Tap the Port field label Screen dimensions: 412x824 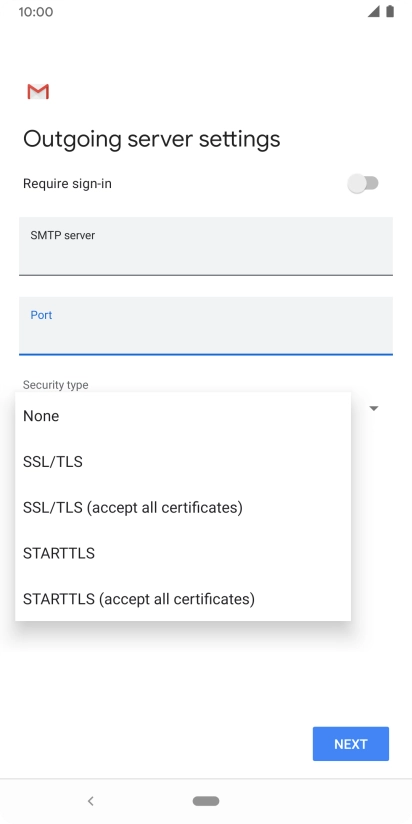pyautogui.click(x=41, y=315)
